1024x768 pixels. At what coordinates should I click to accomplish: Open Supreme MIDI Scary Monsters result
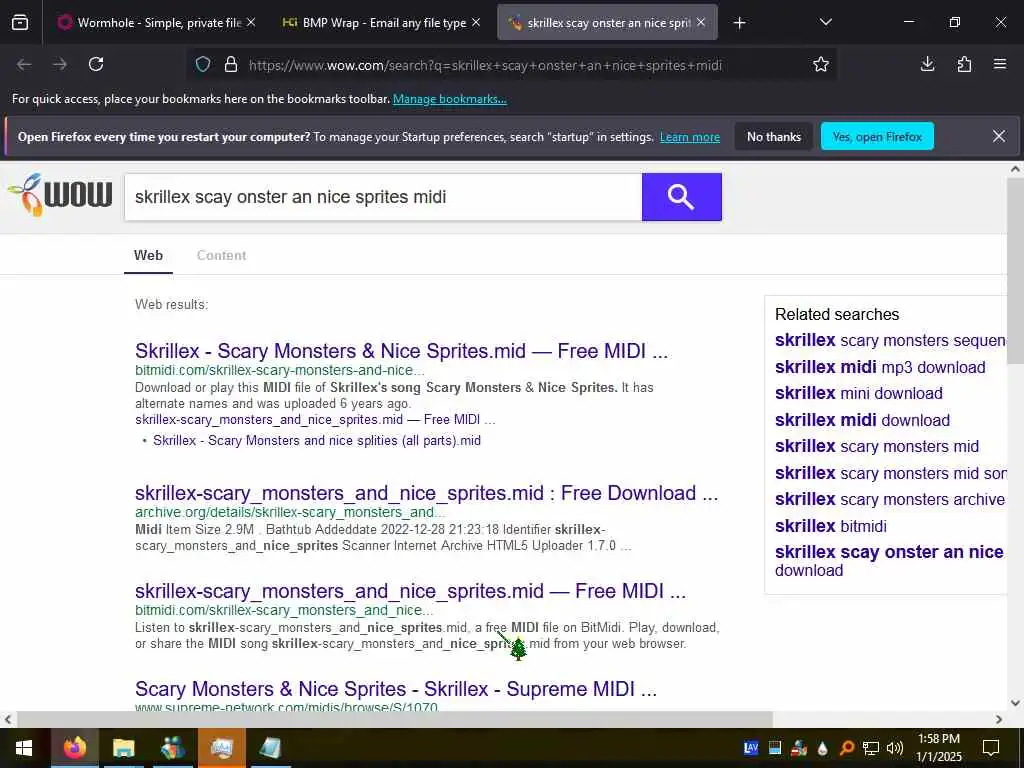396,689
